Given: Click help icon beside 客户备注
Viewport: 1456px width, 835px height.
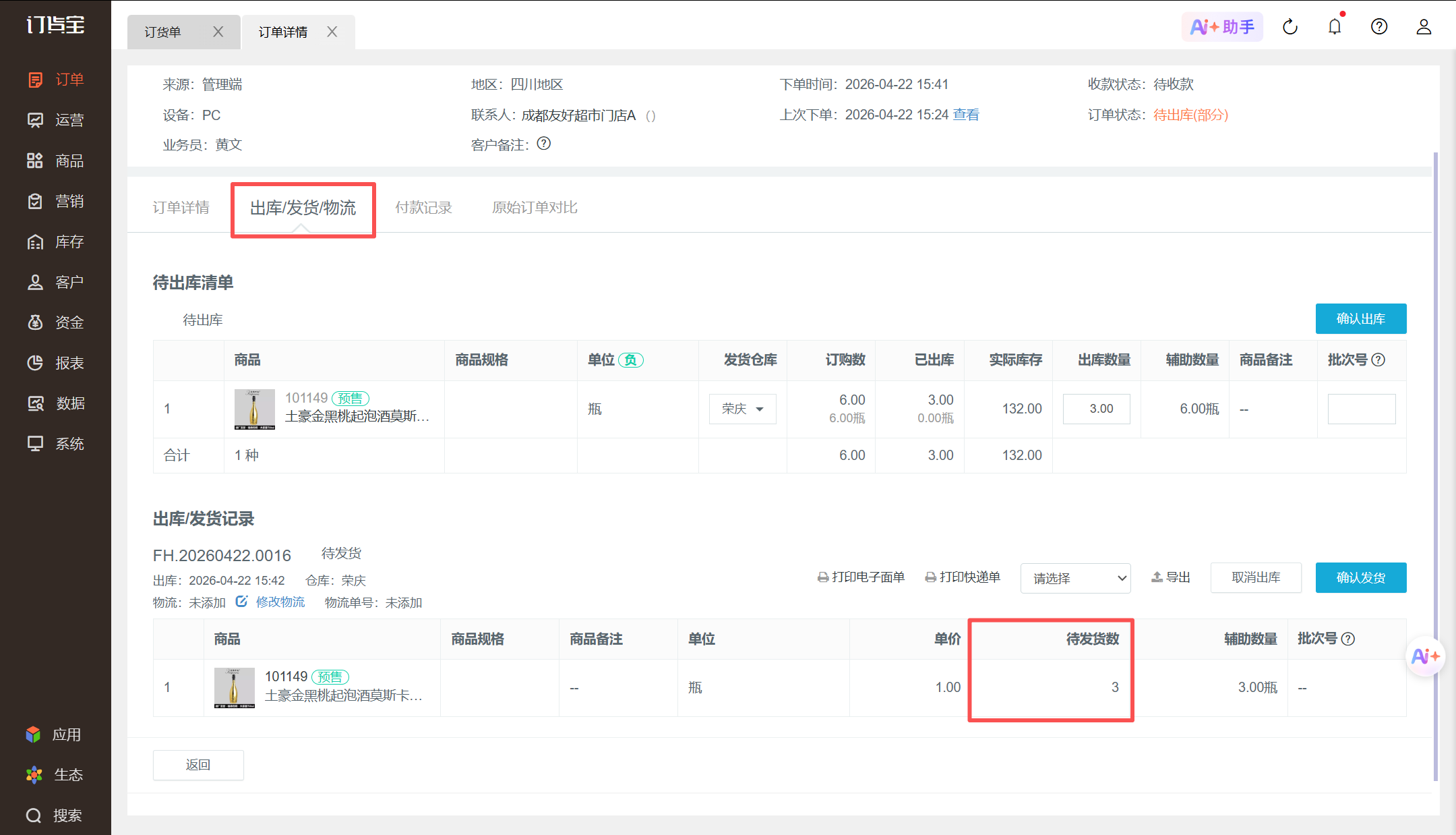Looking at the screenshot, I should click(x=544, y=144).
